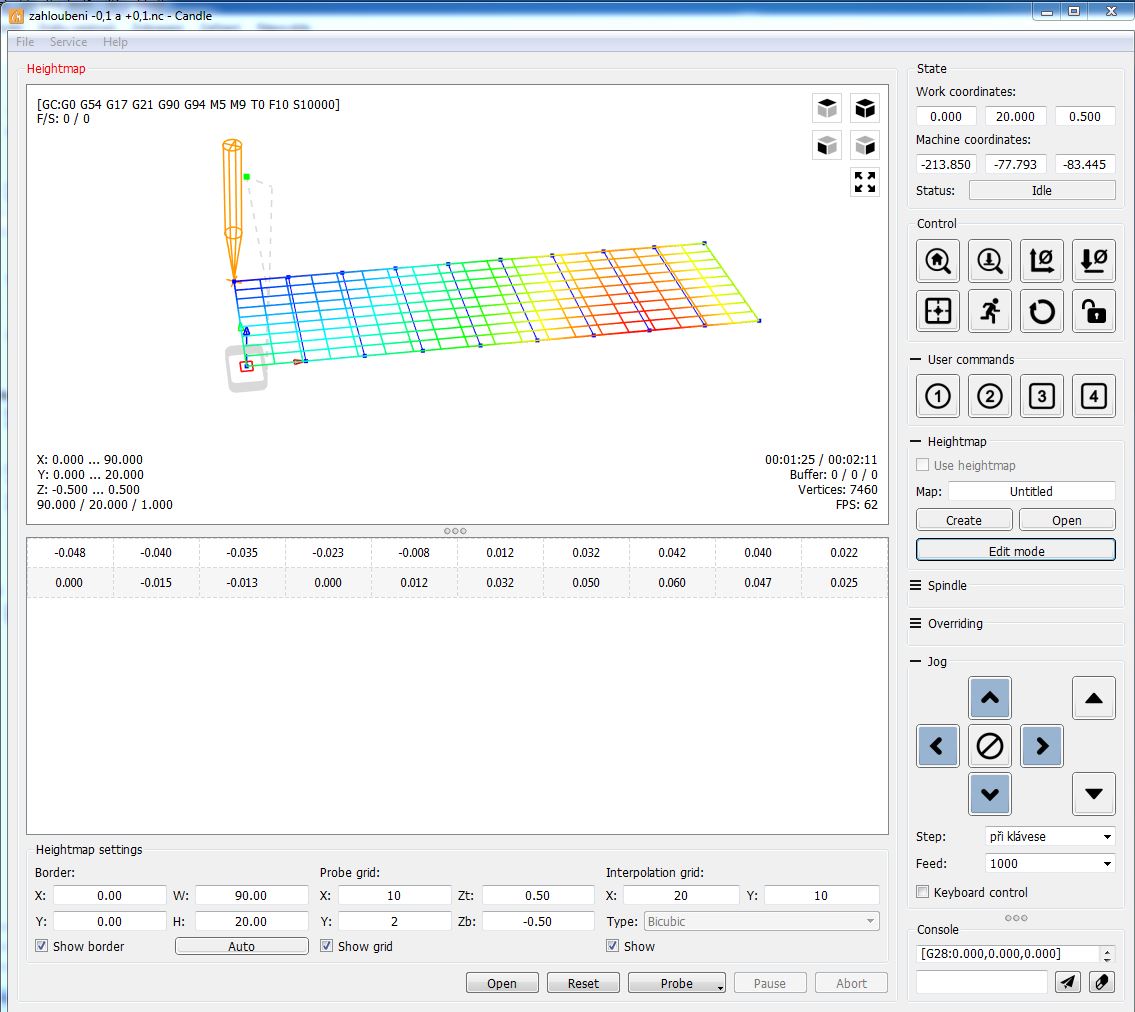Screen dimensions: 1135x1012
Task: Click the Zero XY icon in Control
Action: [1042, 261]
